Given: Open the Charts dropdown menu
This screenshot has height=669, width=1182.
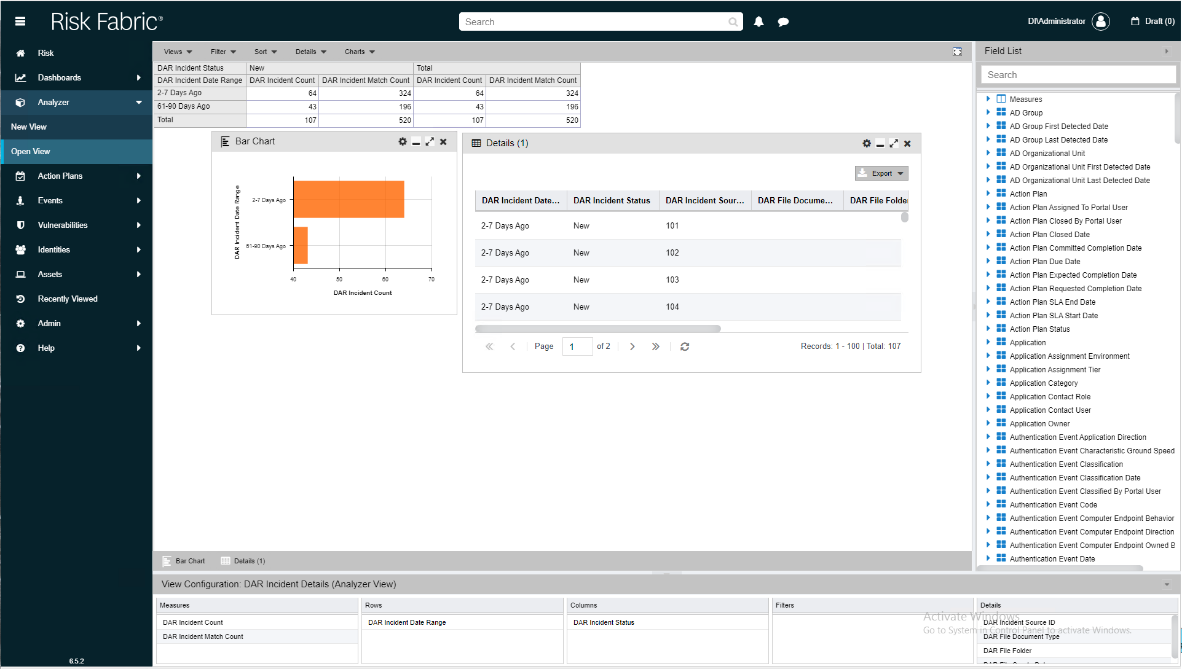Looking at the screenshot, I should pos(359,51).
